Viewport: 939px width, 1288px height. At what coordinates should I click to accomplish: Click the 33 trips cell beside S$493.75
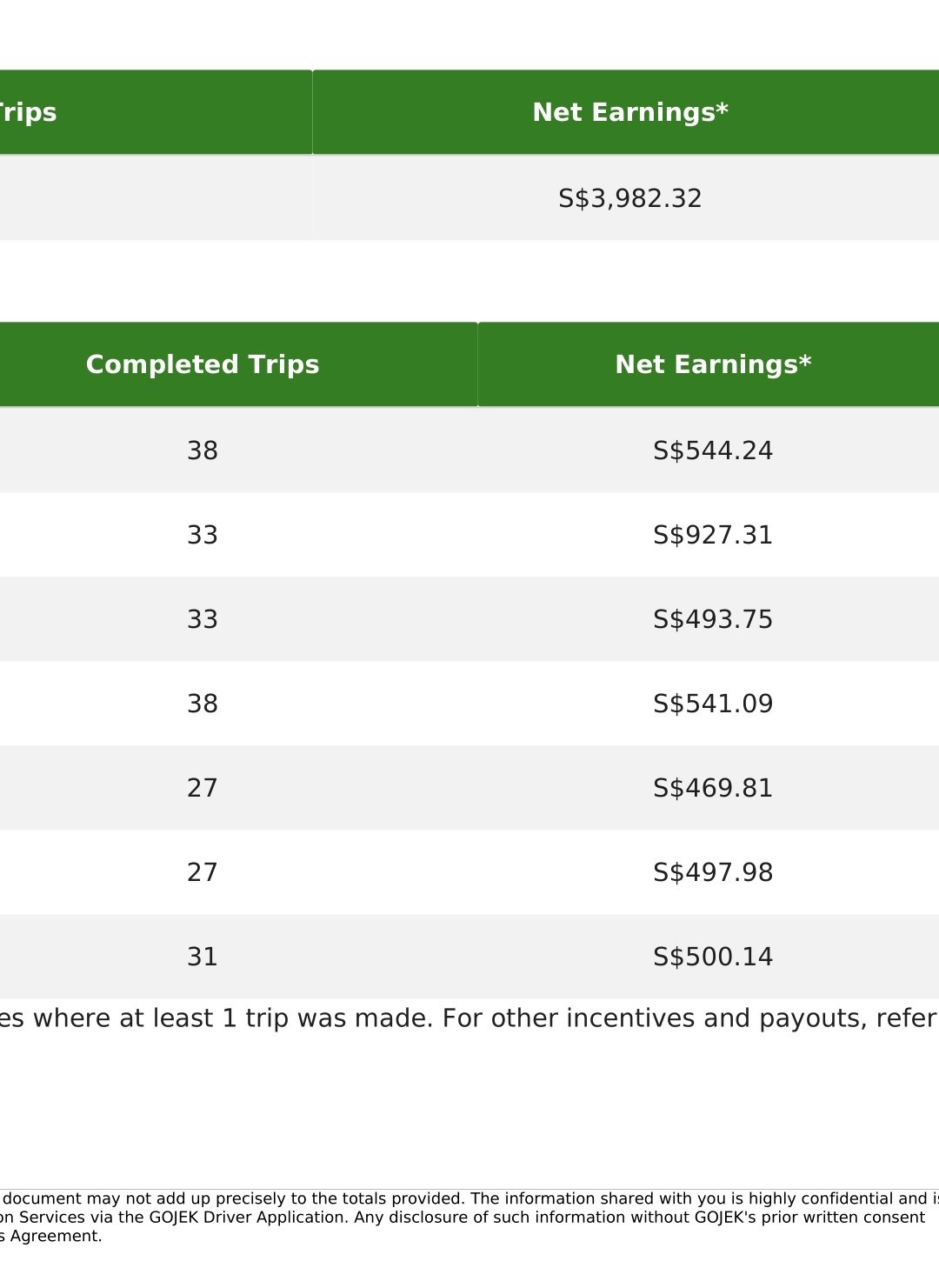point(203,619)
